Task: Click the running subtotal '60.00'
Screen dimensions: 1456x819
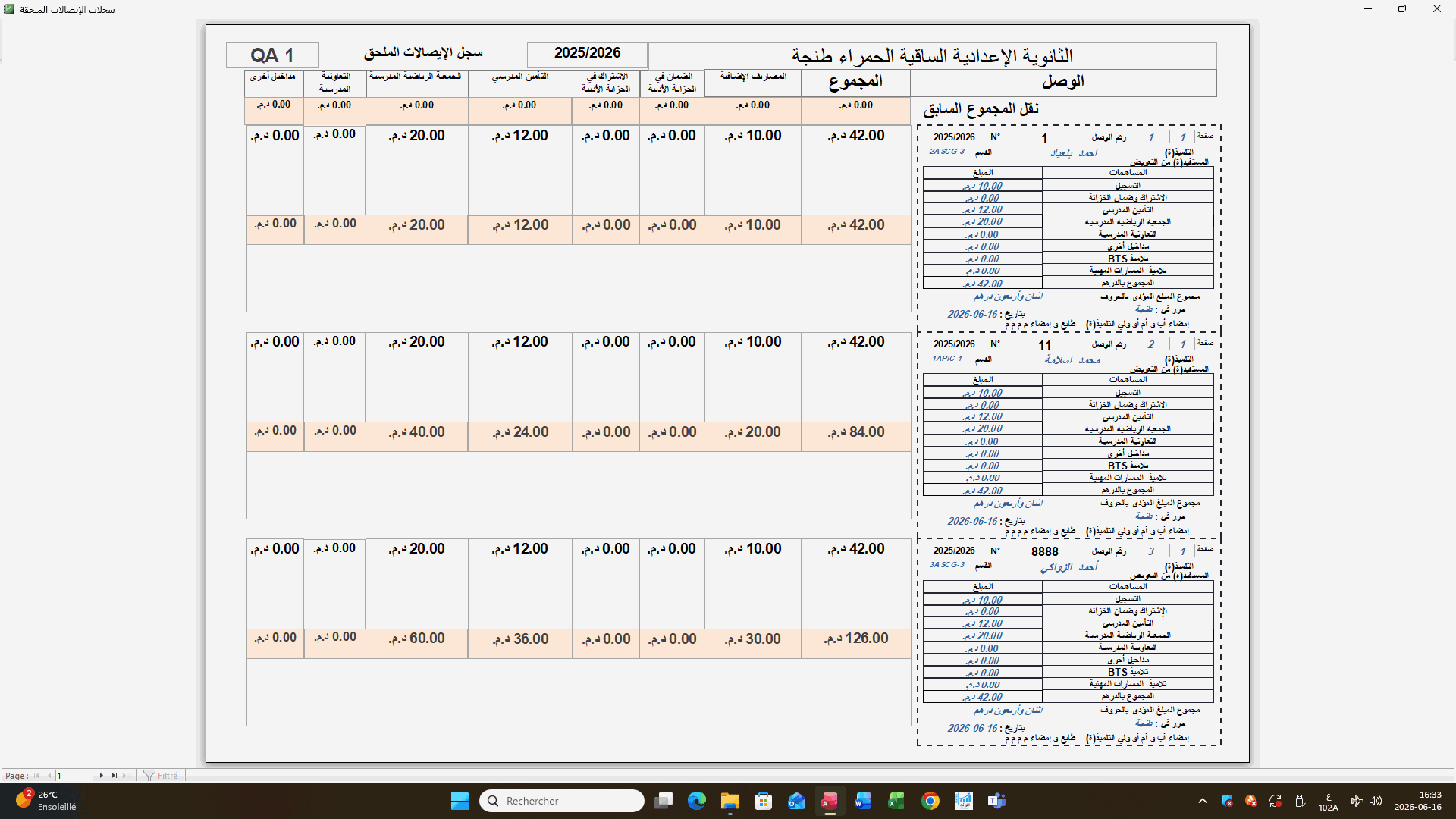Action: point(416,639)
